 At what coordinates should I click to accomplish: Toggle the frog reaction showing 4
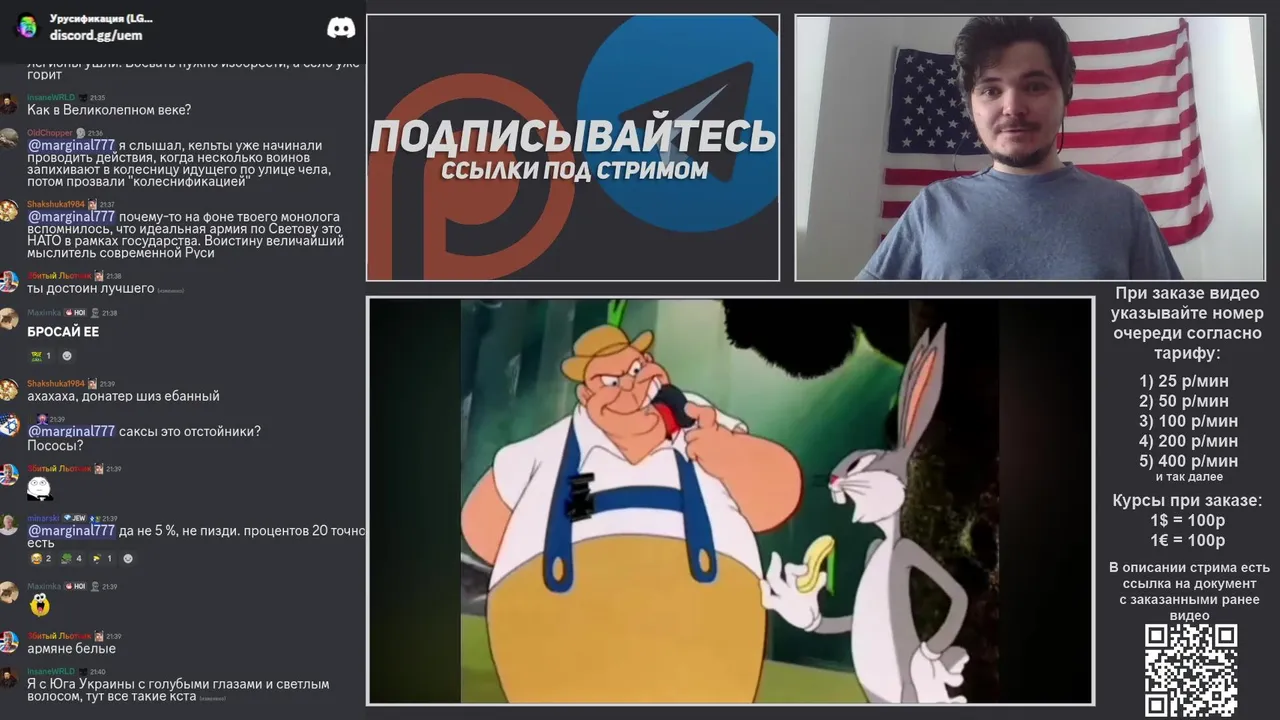72,558
